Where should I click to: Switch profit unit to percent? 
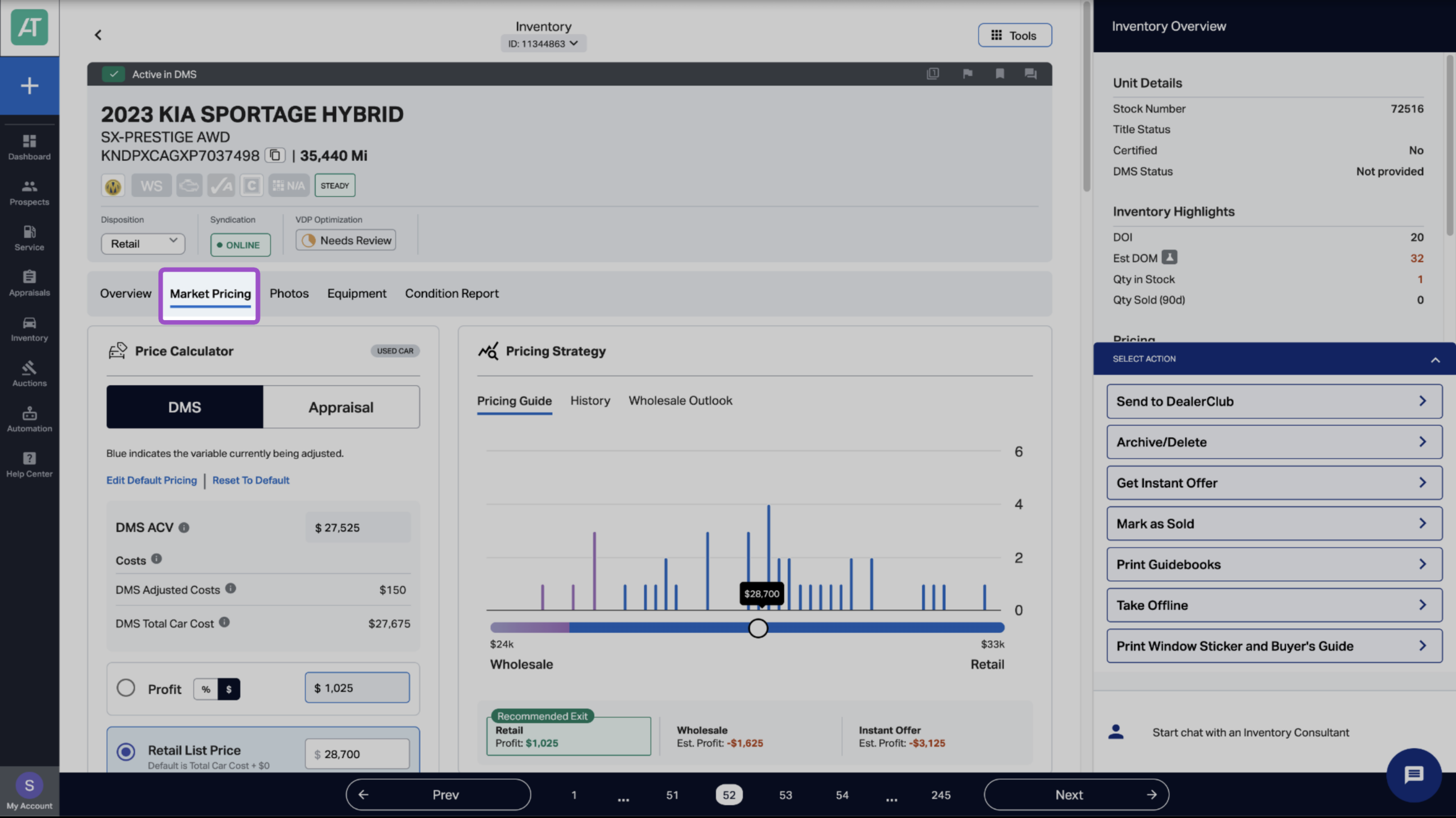click(x=206, y=689)
